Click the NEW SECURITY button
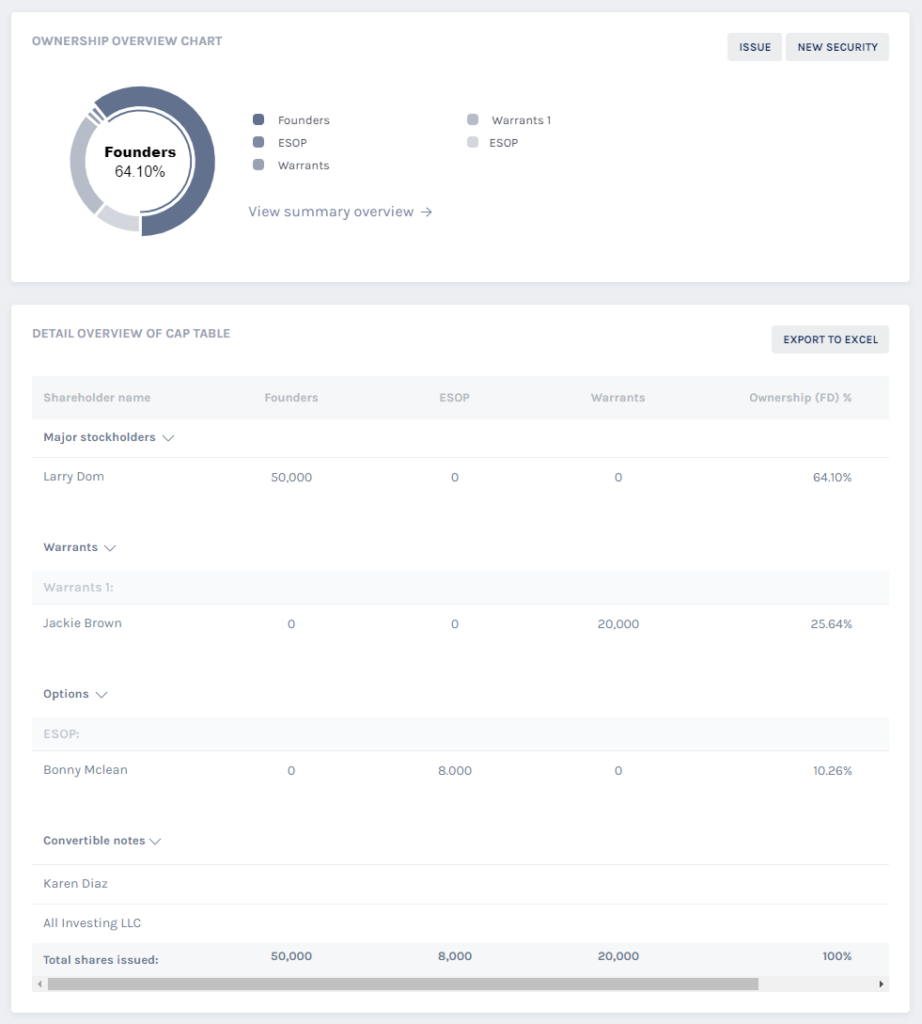This screenshot has height=1024, width=922. click(x=837, y=46)
